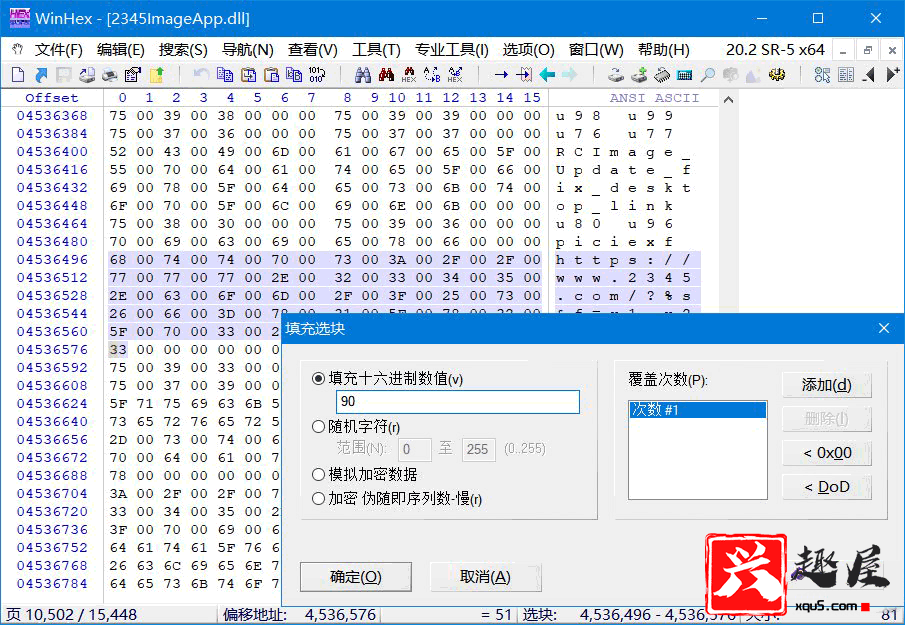This screenshot has width=905, height=625.
Task: Click the clipboard paste toolbar icon
Action: pyautogui.click(x=271, y=74)
